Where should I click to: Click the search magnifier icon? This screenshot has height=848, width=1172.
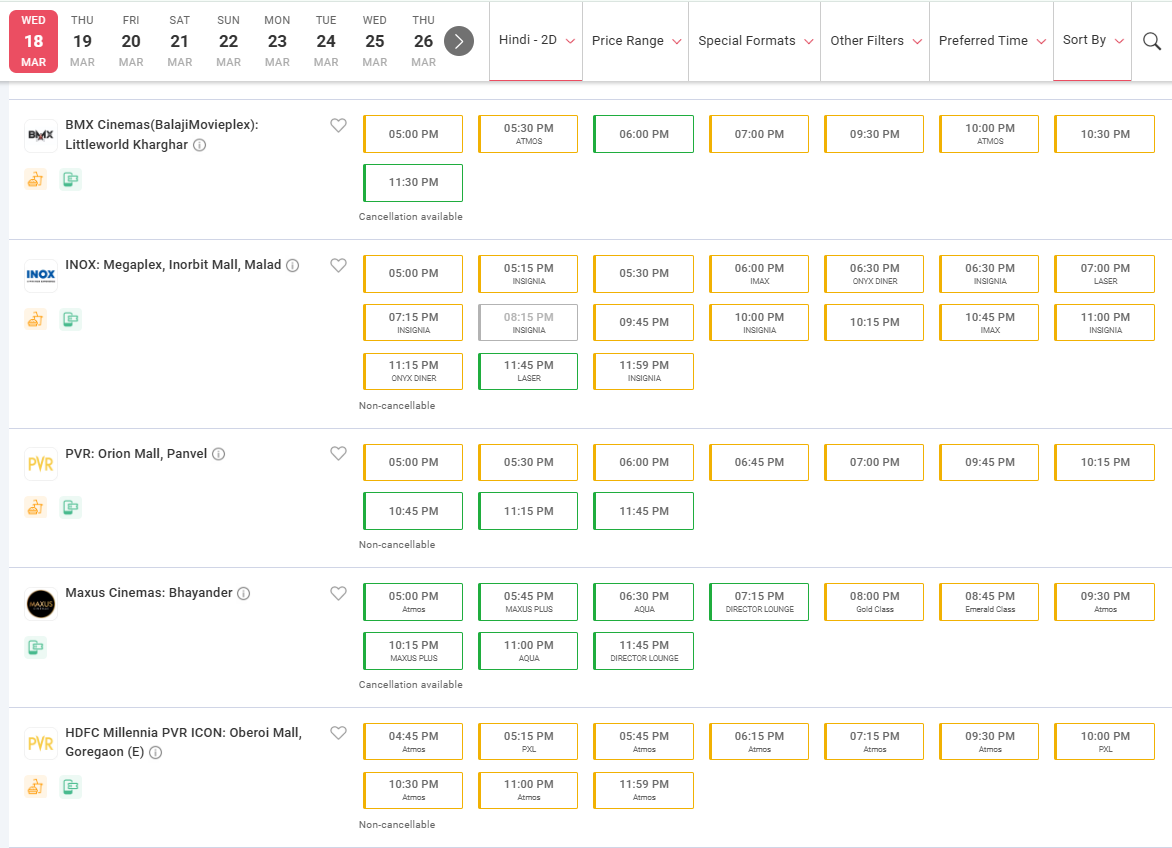point(1151,41)
